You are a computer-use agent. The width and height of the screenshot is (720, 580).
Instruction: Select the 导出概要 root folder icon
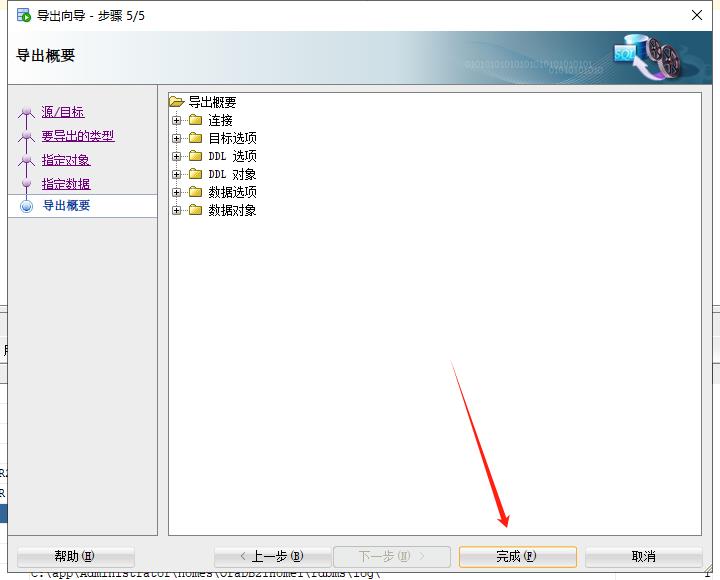click(x=177, y=102)
